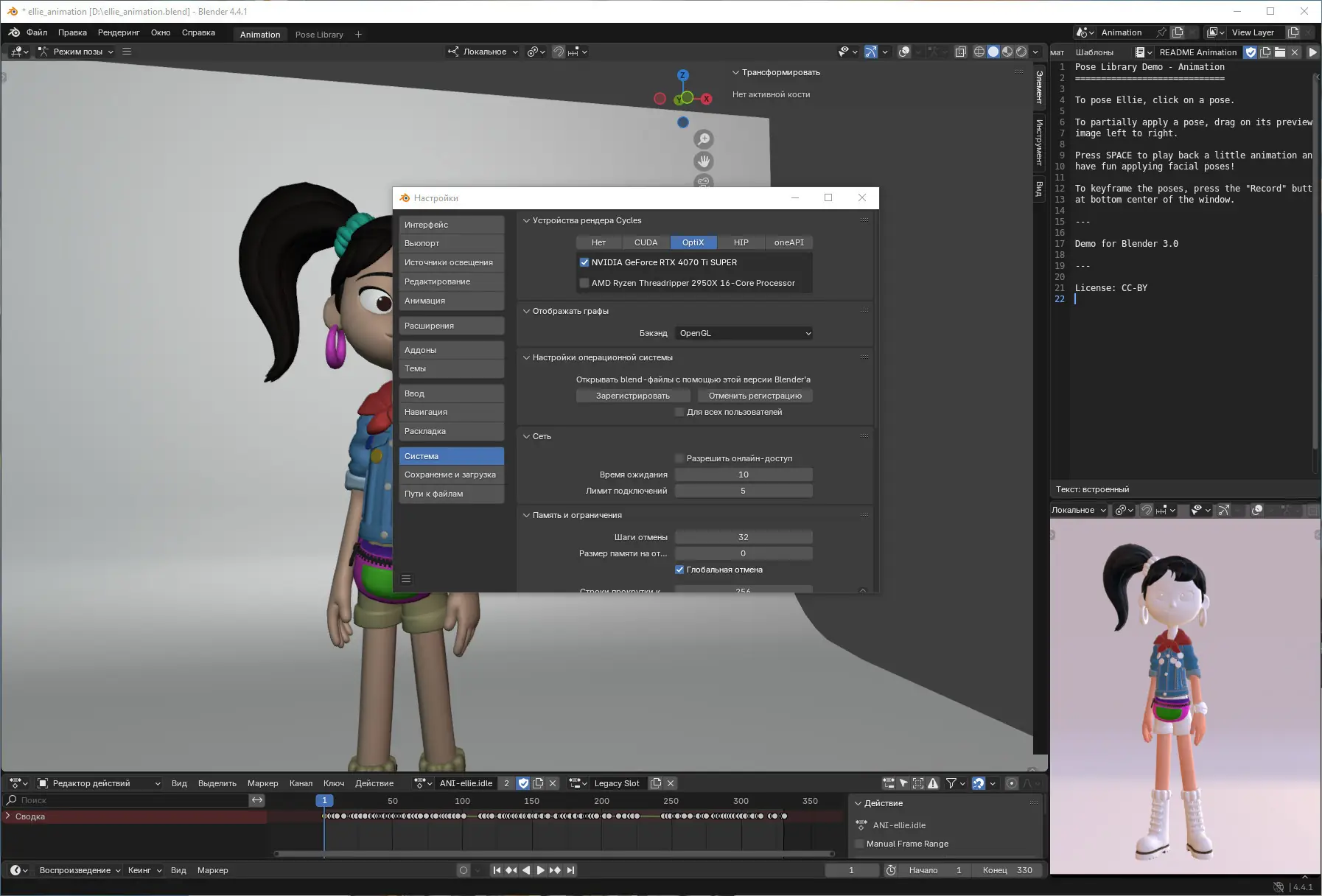Switch viewport to solid shading
The width and height of the screenshot is (1322, 896).
(993, 52)
